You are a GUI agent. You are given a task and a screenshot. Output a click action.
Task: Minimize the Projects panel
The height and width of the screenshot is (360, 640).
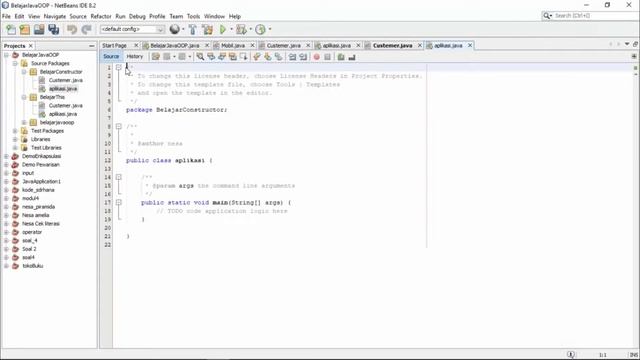(x=91, y=46)
